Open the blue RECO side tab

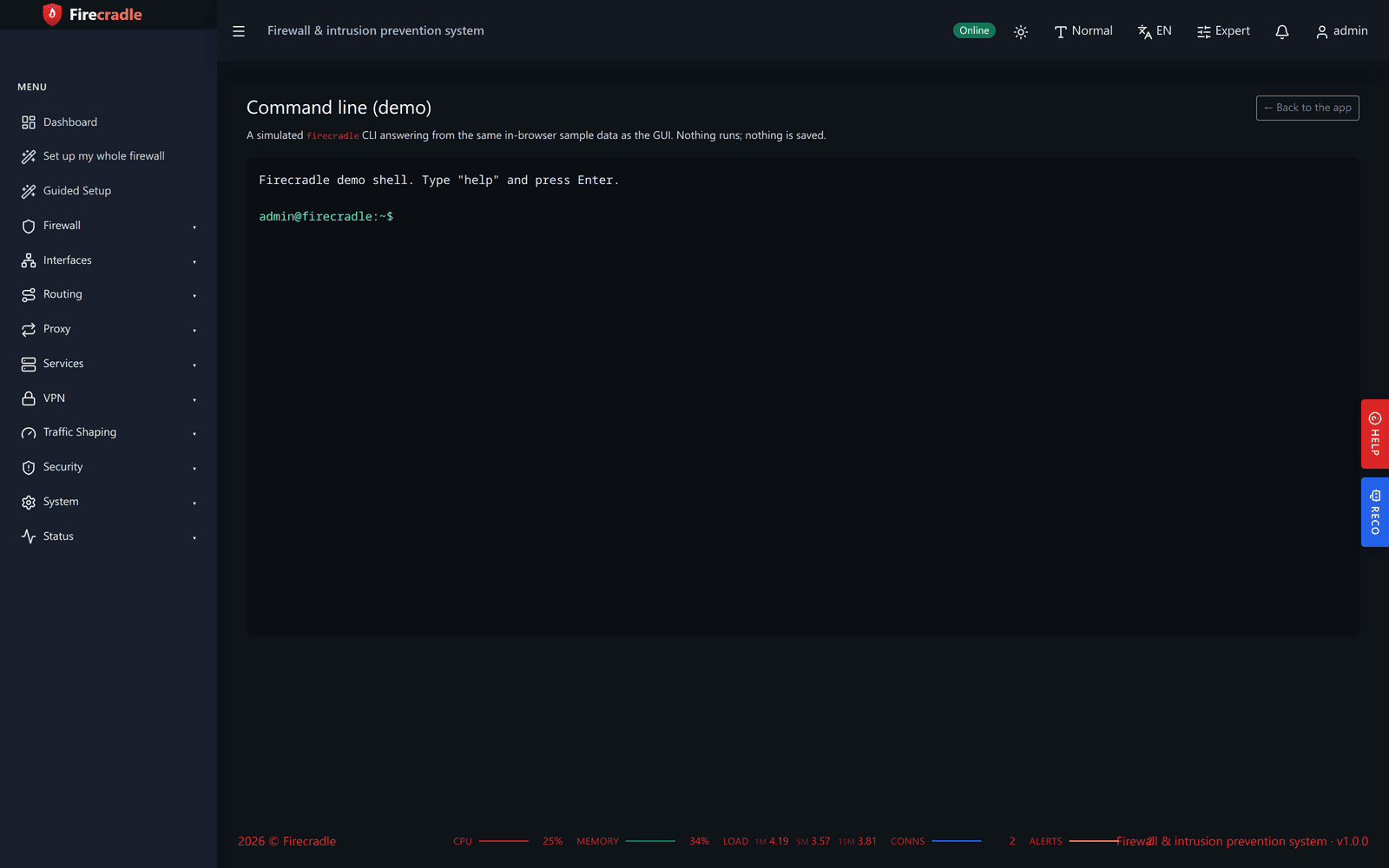[1375, 512]
